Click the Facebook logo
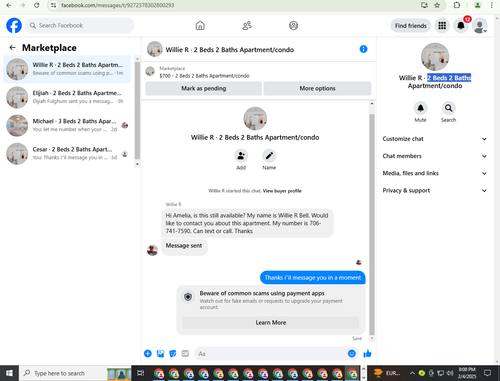The width and height of the screenshot is (500, 381). click(14, 26)
